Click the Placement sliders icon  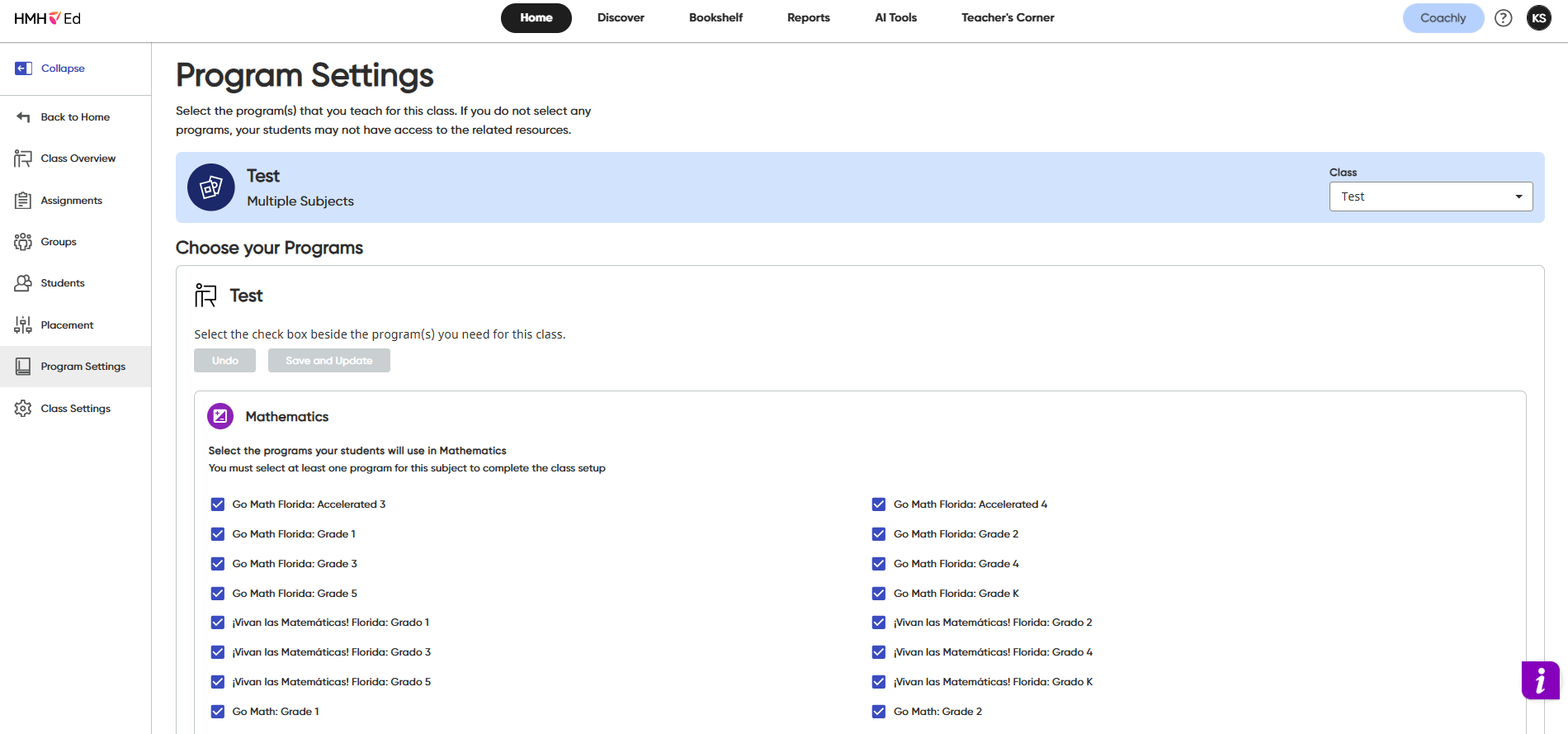tap(23, 325)
